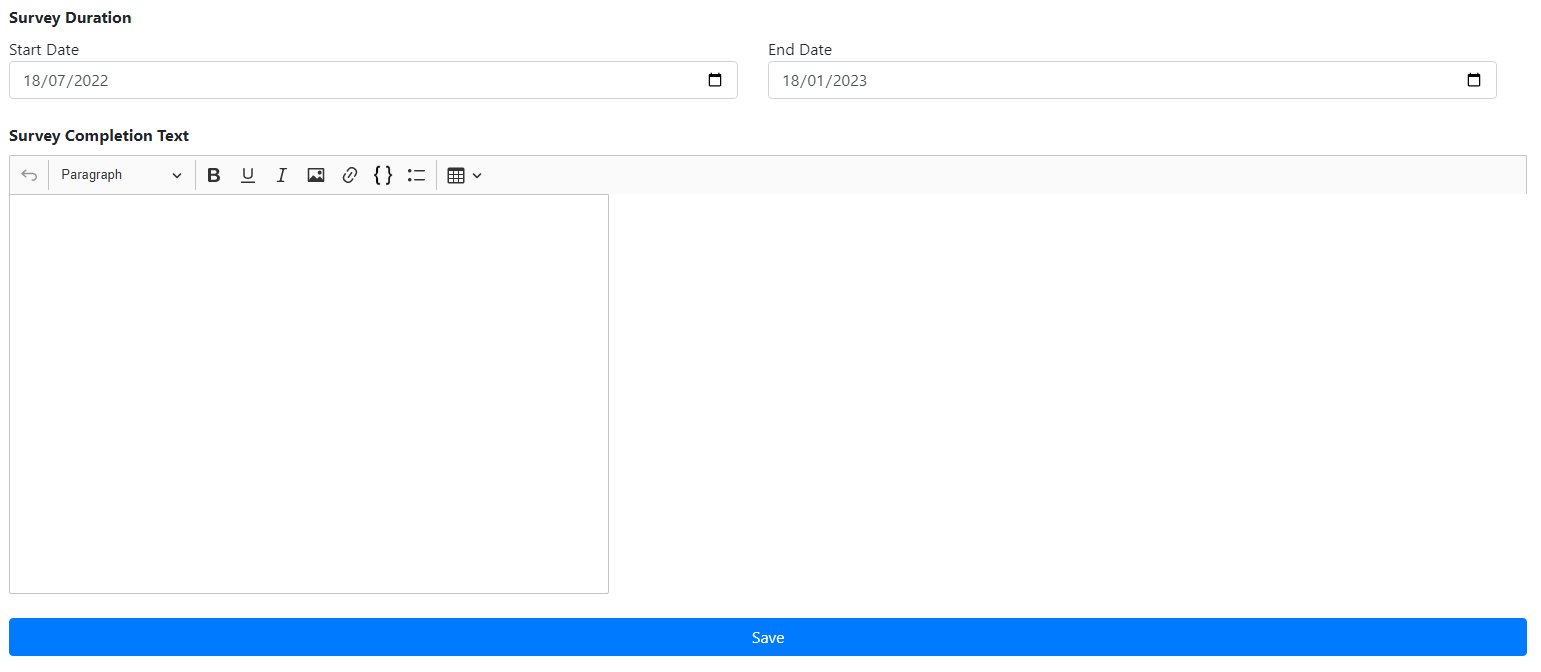The image size is (1541, 672).
Task: Toggle italic formatting
Action: tap(282, 175)
